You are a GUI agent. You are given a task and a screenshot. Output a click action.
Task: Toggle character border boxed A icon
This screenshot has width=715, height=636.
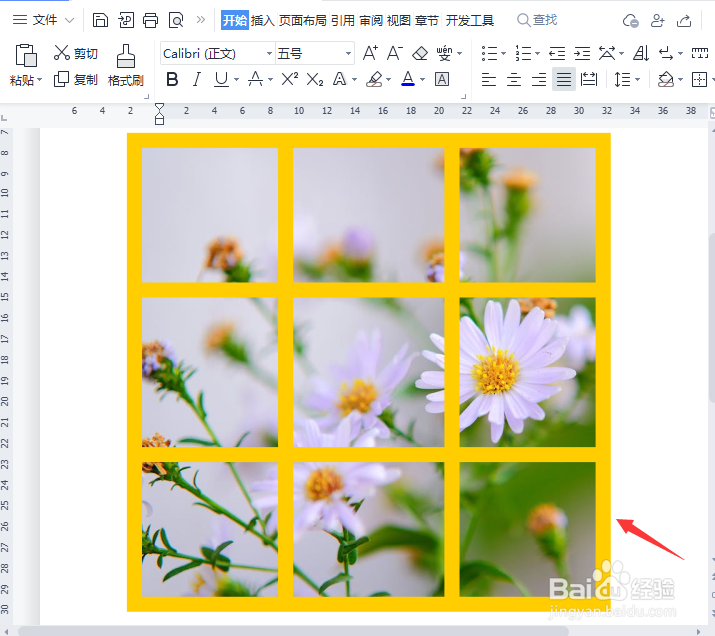pos(441,80)
